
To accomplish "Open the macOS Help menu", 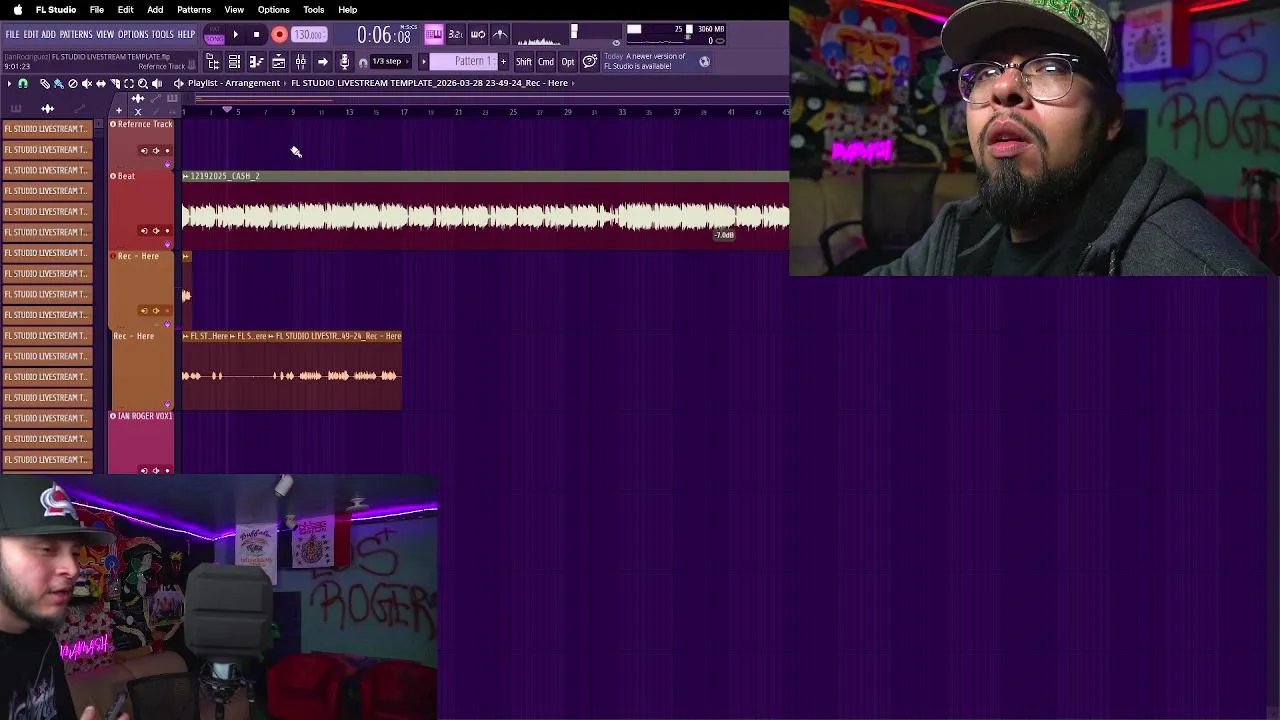I will [x=347, y=10].
